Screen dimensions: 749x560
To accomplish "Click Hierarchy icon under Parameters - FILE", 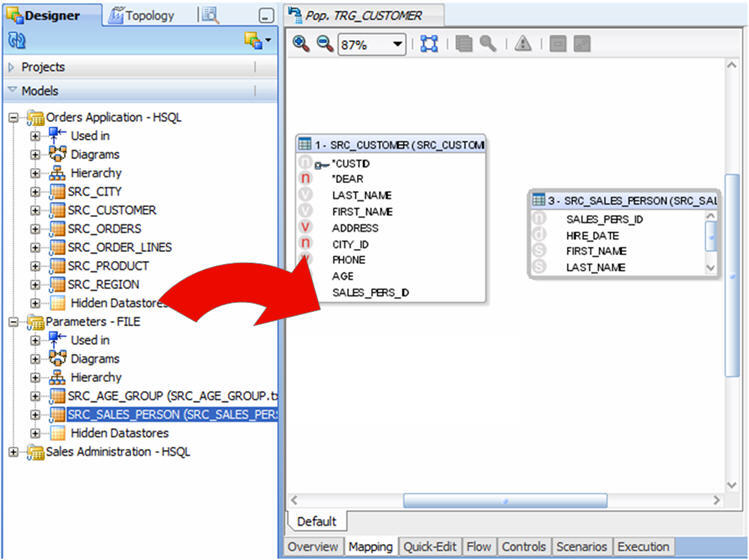I will pos(57,377).
